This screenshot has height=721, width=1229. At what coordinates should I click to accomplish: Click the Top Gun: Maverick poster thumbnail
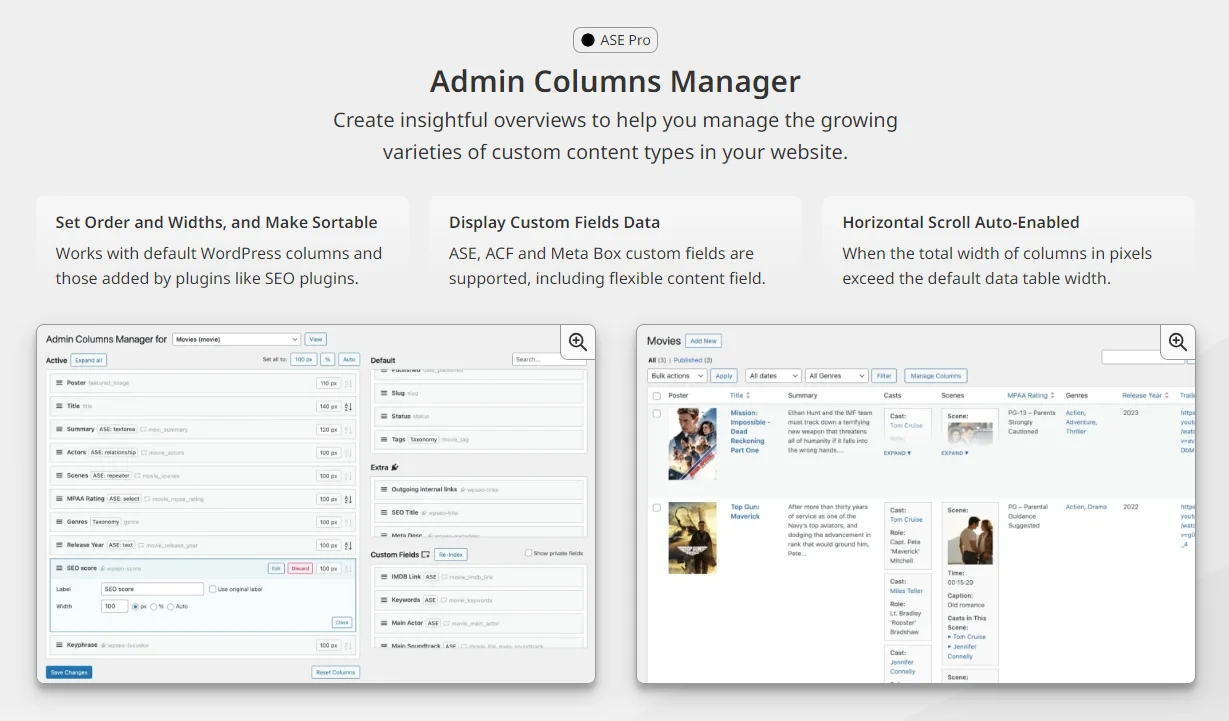[x=692, y=538]
